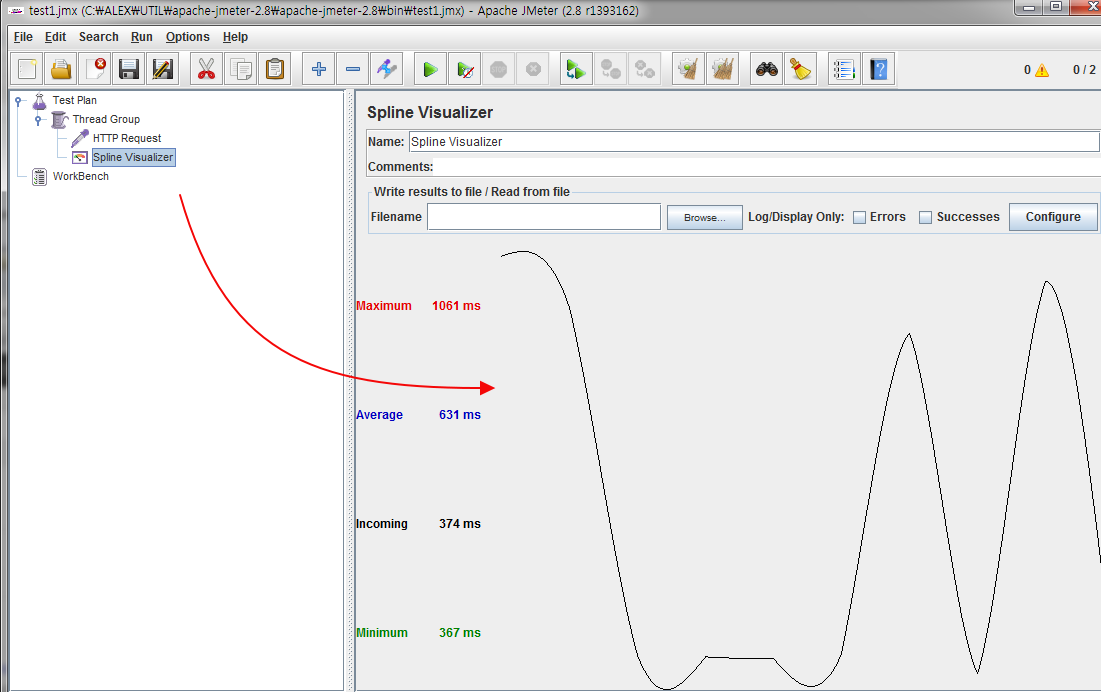1101x692 pixels.
Task: Click Start no pauses icon
Action: 464,69
